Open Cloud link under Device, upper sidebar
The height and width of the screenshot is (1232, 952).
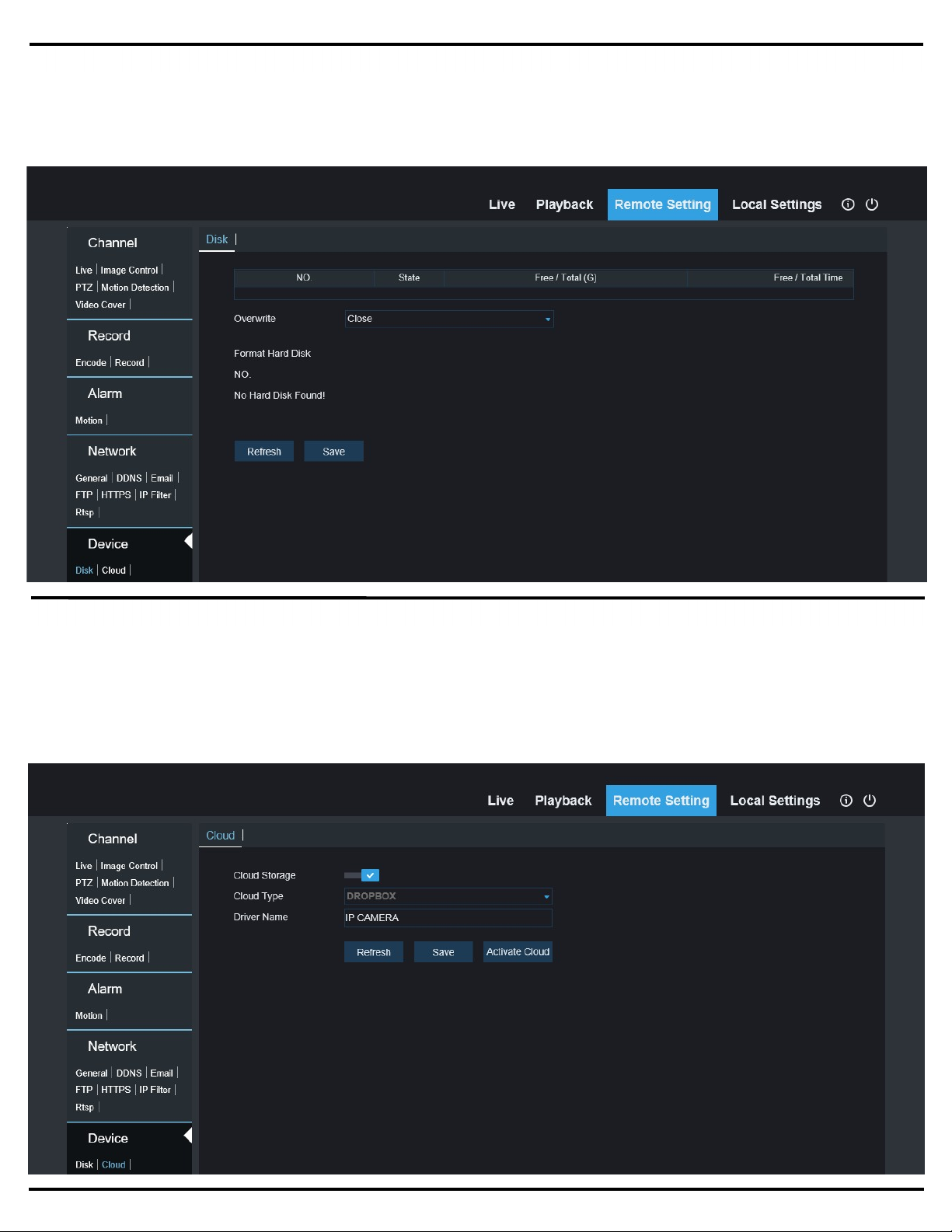pyautogui.click(x=114, y=571)
